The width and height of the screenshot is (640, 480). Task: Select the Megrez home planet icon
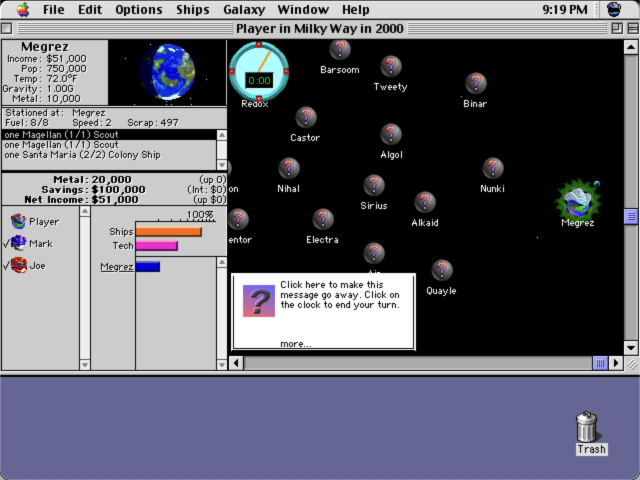[578, 201]
